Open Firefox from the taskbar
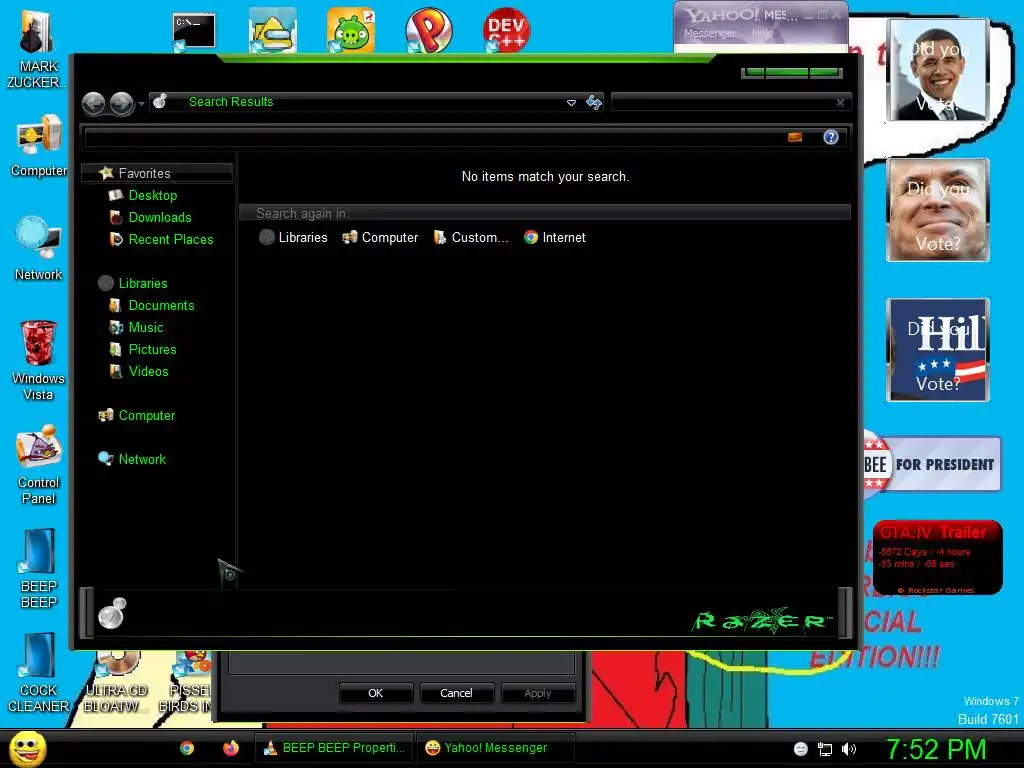 231,748
